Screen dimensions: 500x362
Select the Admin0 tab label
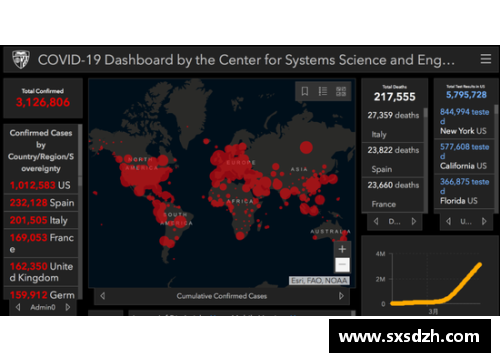(43, 307)
